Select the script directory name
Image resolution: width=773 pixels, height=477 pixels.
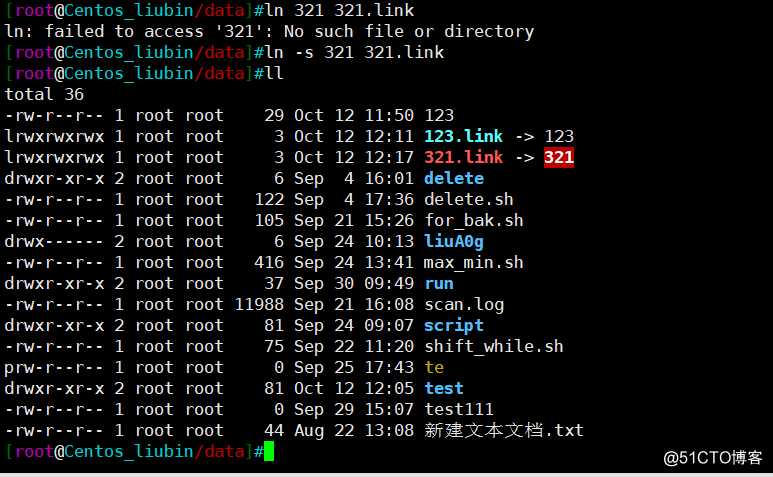(x=454, y=326)
